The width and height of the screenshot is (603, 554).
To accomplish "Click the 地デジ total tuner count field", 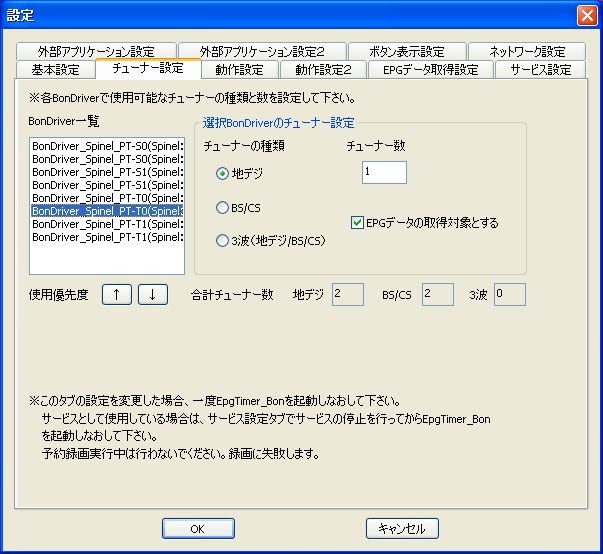I will pyautogui.click(x=348, y=294).
